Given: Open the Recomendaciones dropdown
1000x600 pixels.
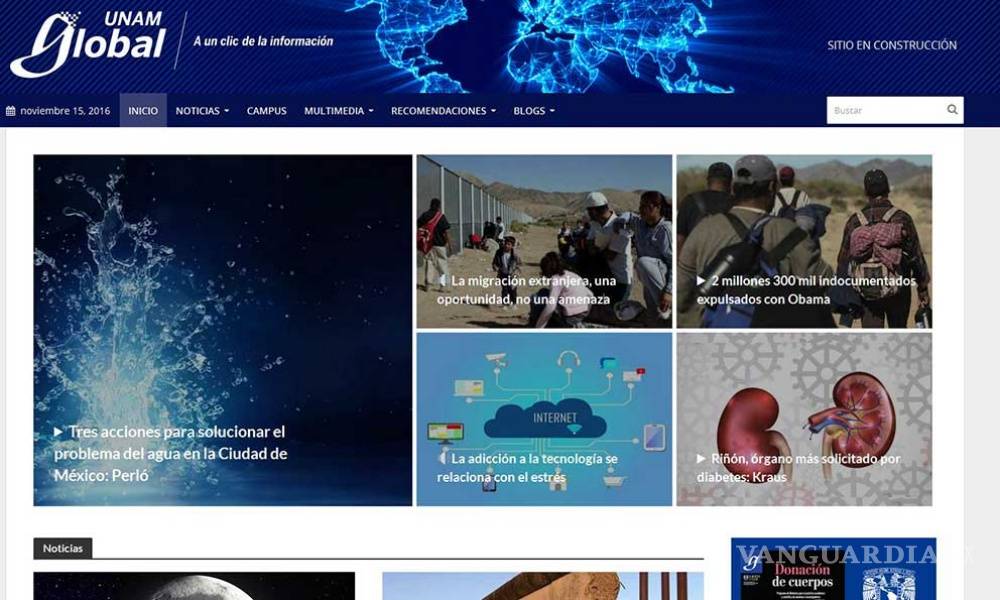Looking at the screenshot, I should click(443, 111).
